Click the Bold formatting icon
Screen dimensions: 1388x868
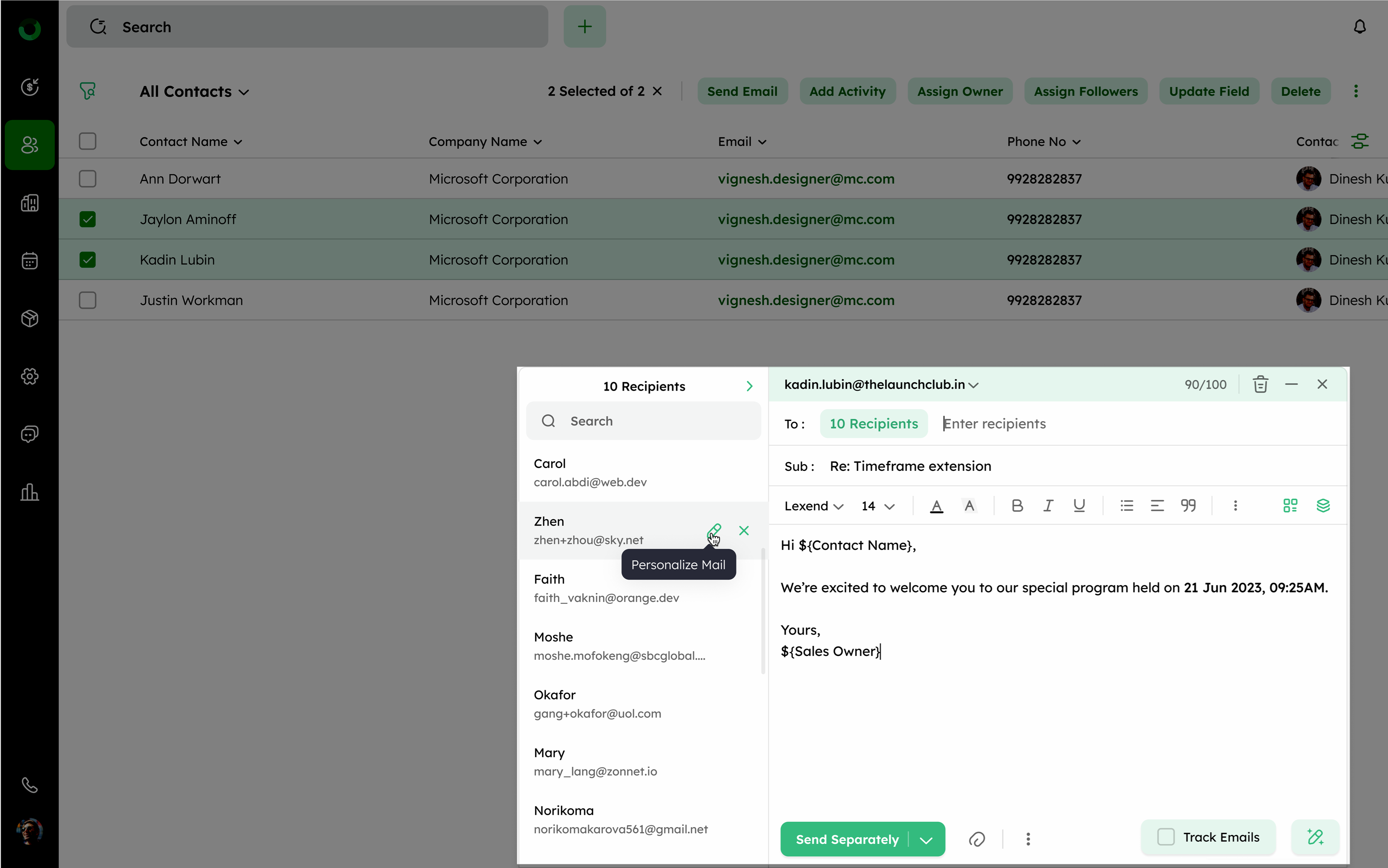[x=1017, y=506]
